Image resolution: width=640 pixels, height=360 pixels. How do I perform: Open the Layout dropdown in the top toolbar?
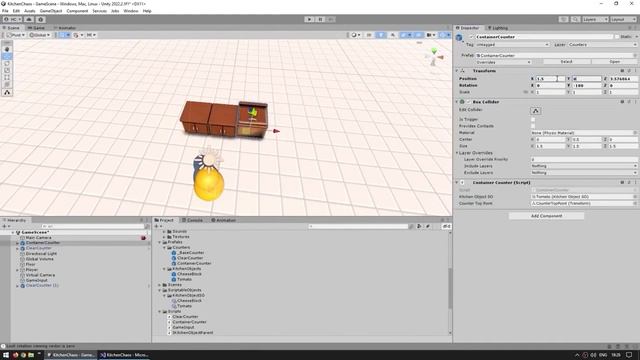tap(623, 19)
